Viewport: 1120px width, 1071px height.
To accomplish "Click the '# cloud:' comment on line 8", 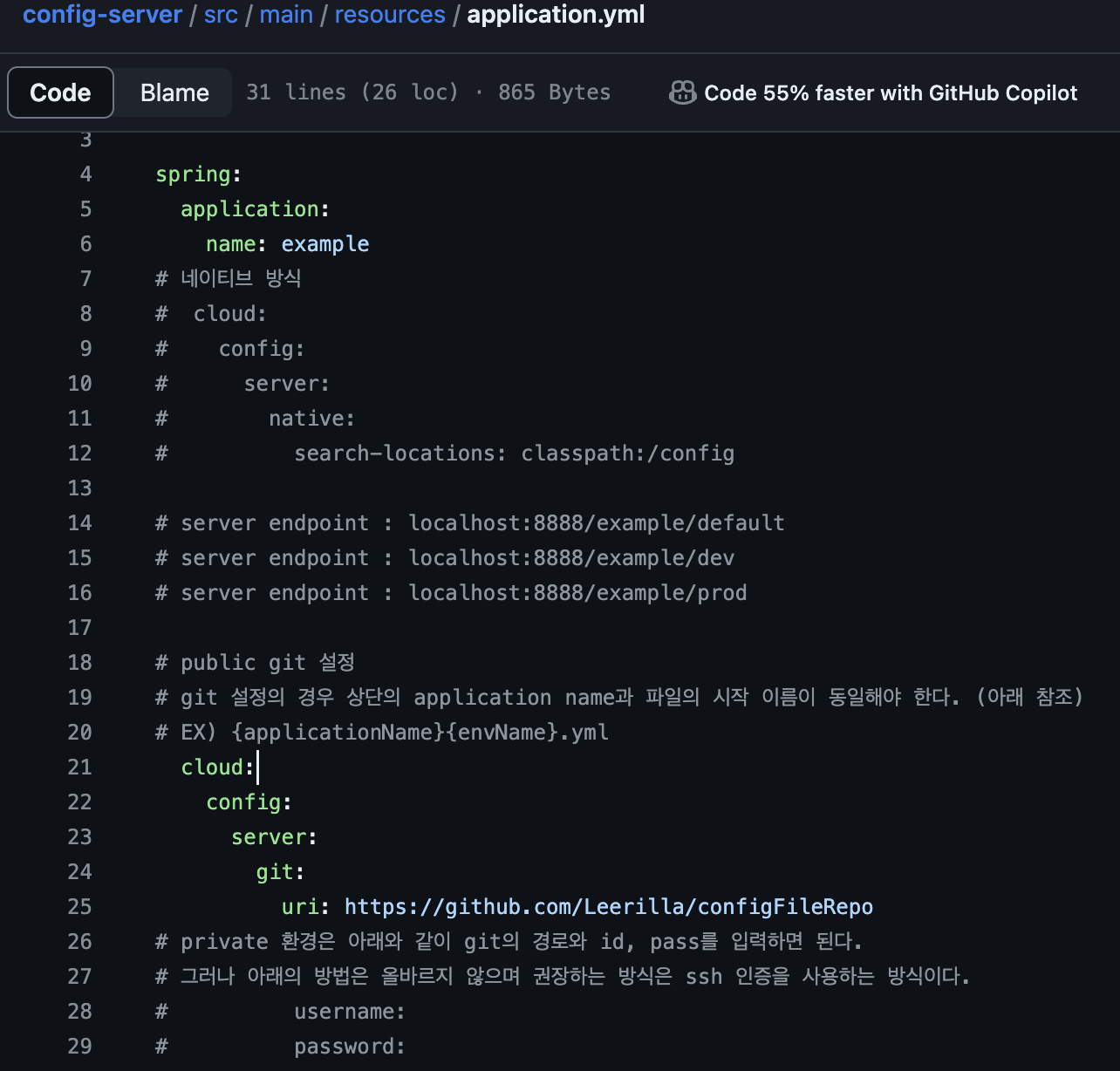I will [x=211, y=314].
